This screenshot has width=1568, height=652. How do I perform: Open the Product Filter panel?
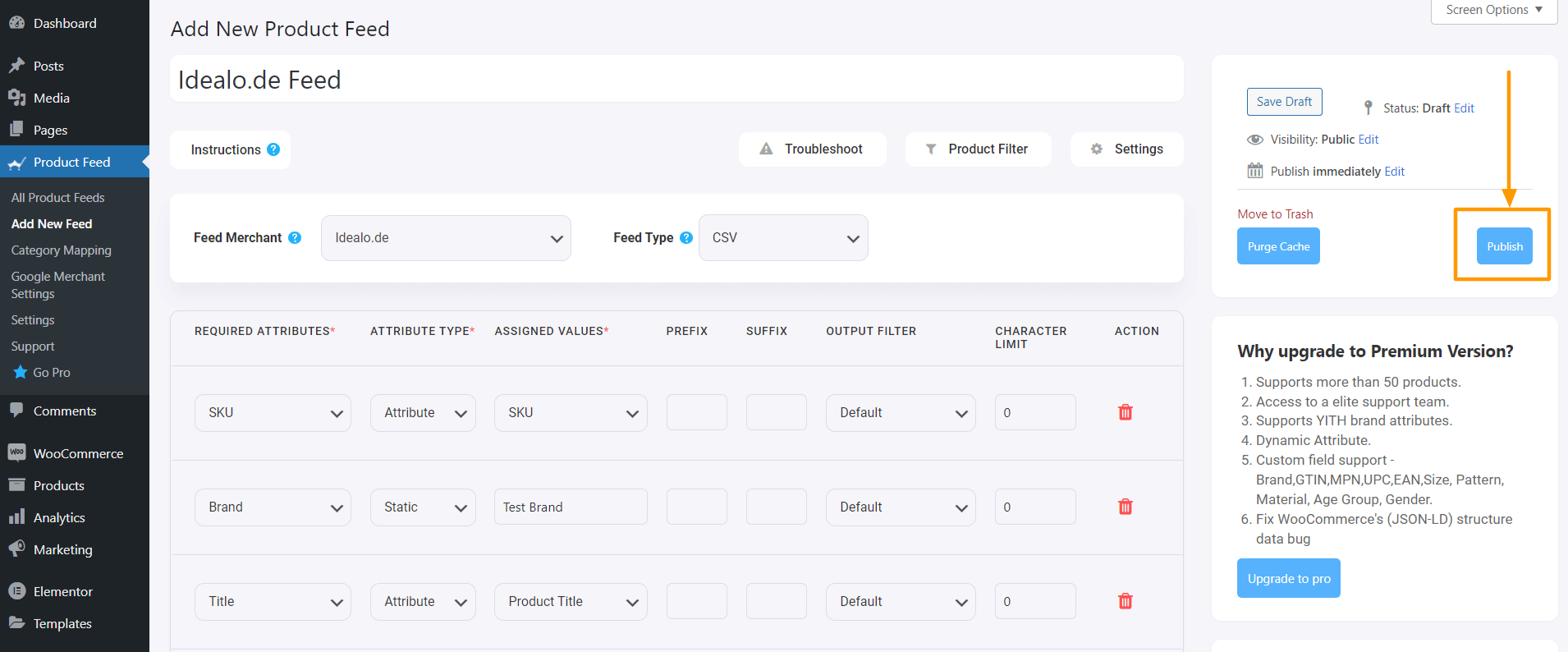pyautogui.click(x=978, y=149)
